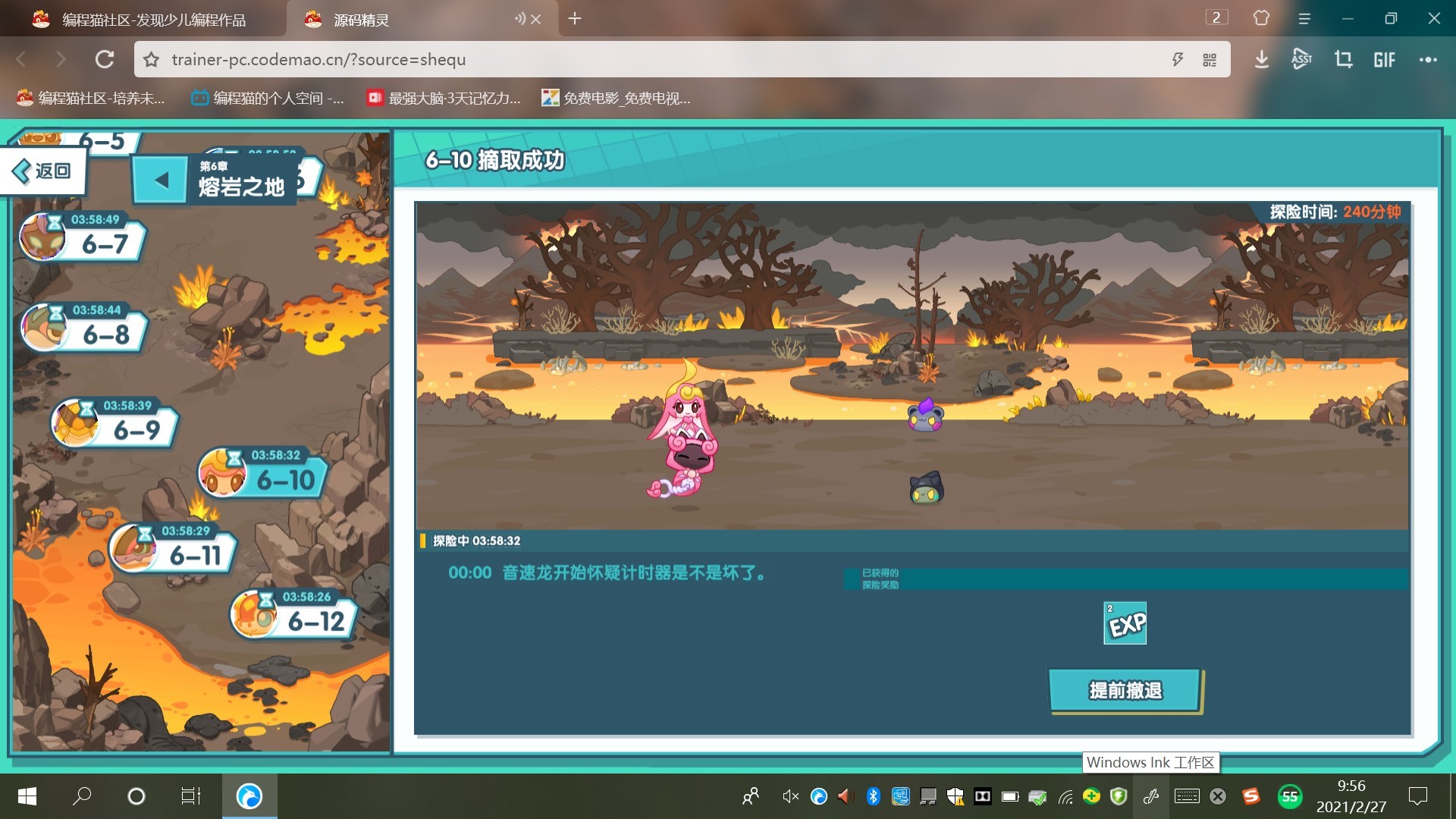Launch Cortana from the taskbar

[x=136, y=796]
